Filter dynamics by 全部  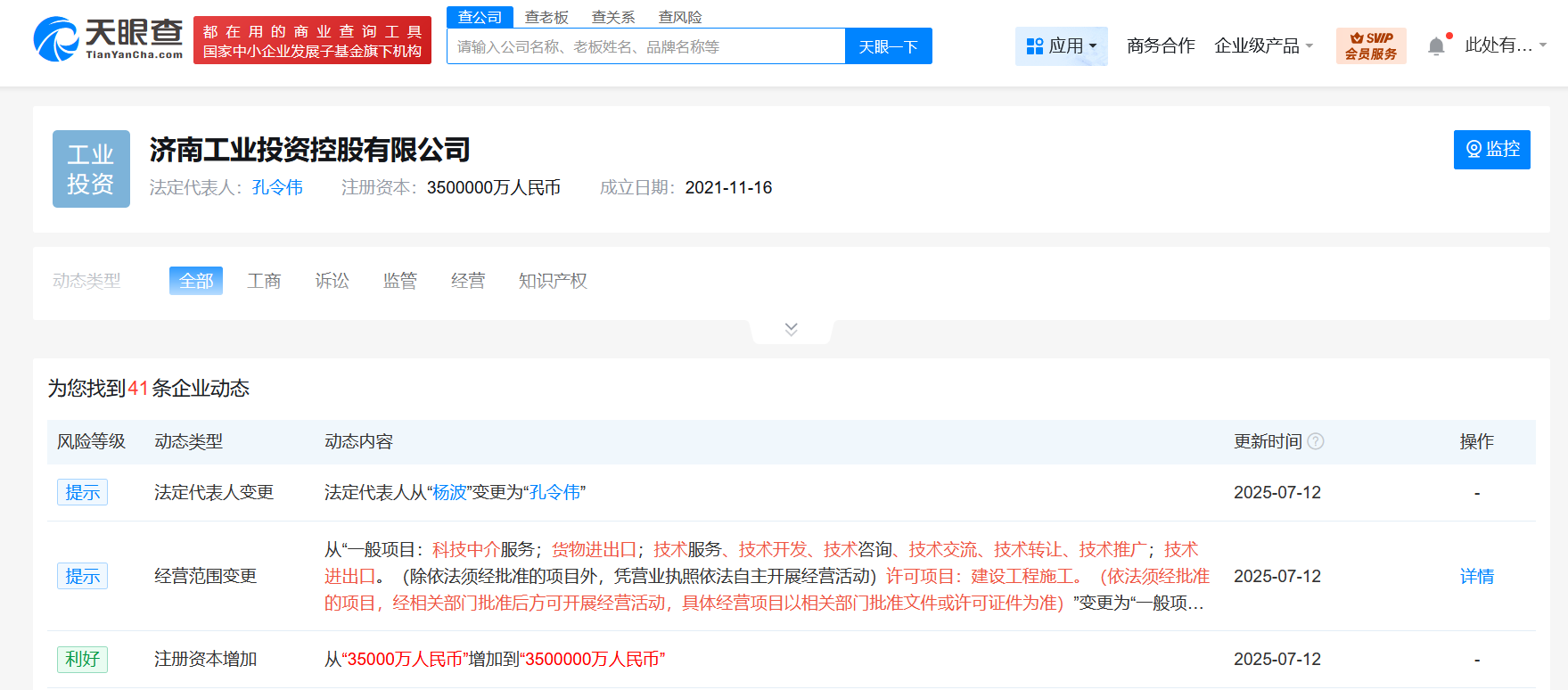pyautogui.click(x=196, y=281)
